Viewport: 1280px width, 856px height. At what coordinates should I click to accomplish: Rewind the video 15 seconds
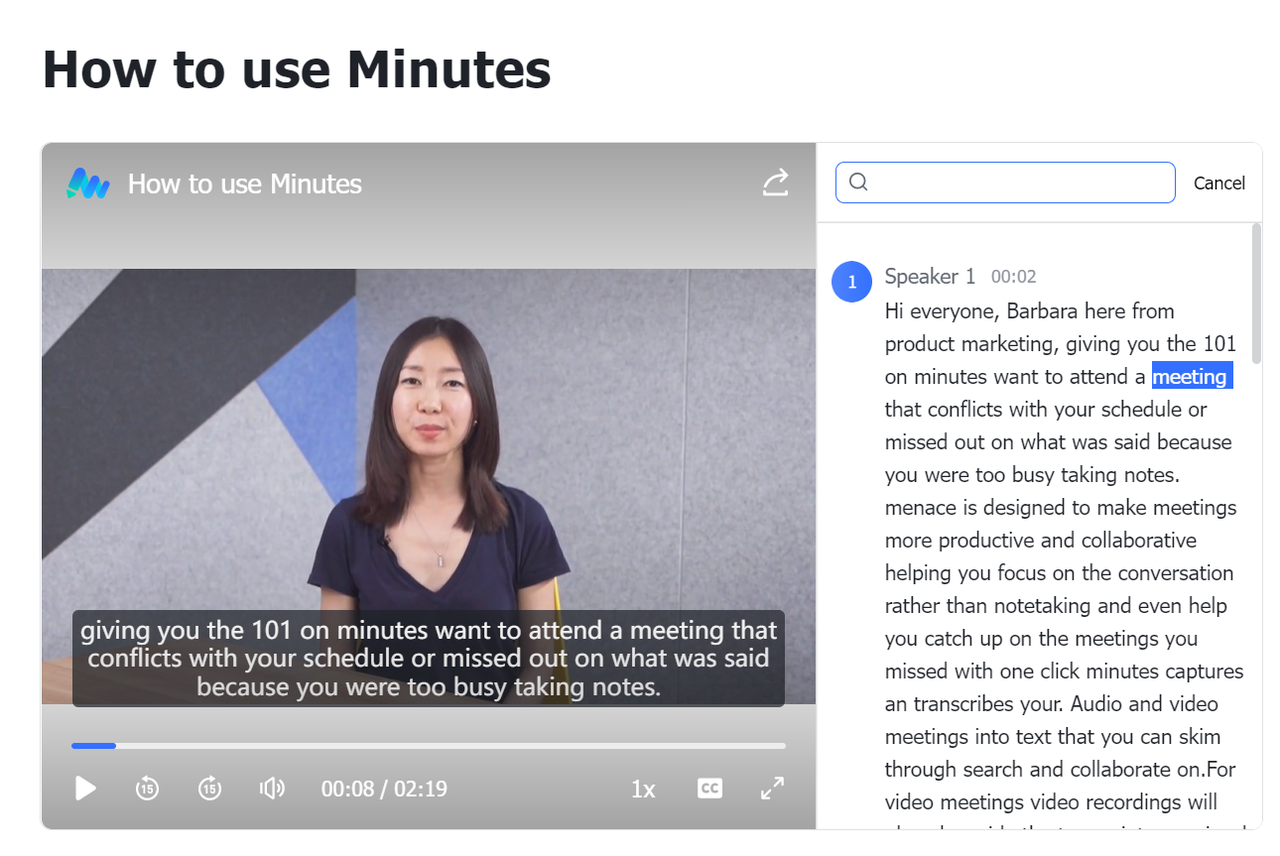[147, 788]
